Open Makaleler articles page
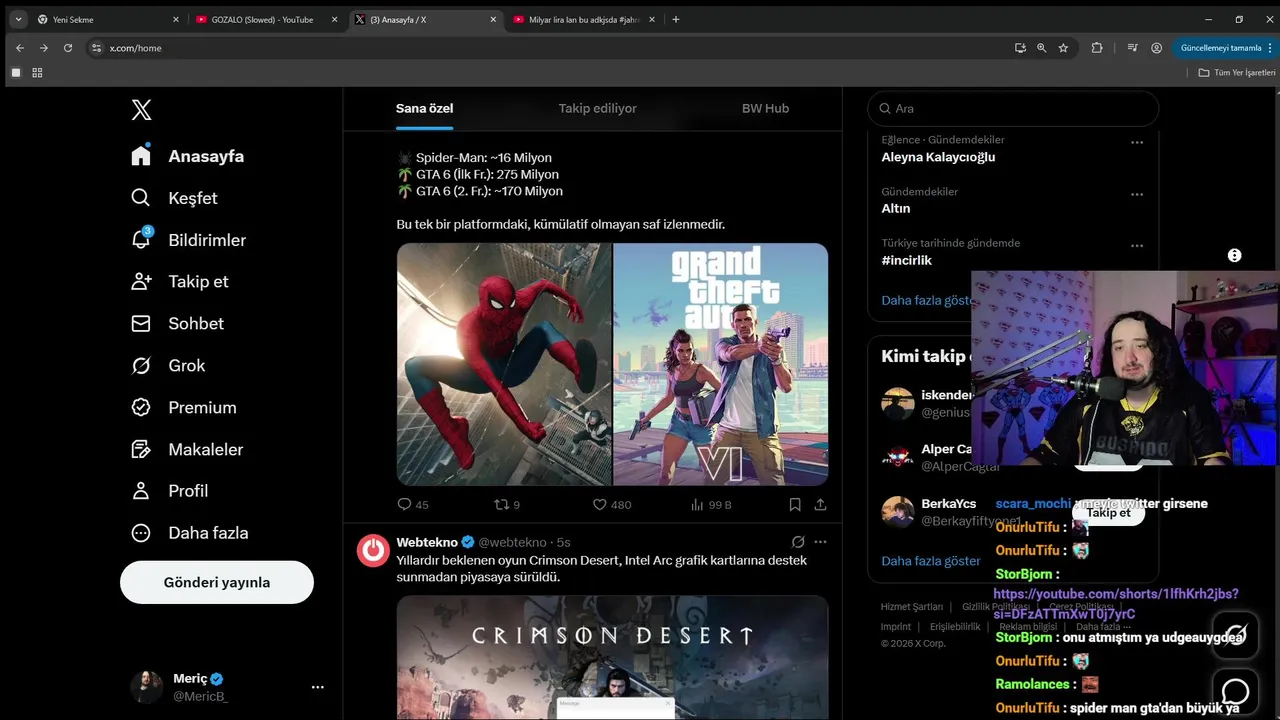Screen dimensions: 1280x720 (187, 450)
